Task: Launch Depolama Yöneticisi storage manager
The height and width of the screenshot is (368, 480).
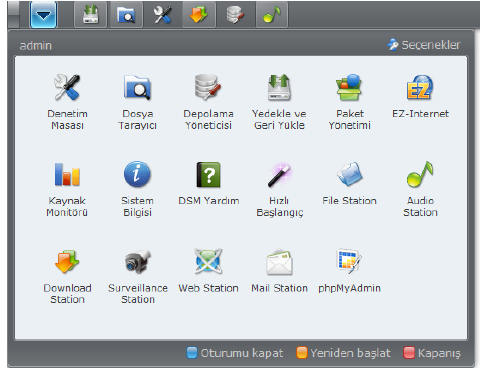Action: click(208, 87)
